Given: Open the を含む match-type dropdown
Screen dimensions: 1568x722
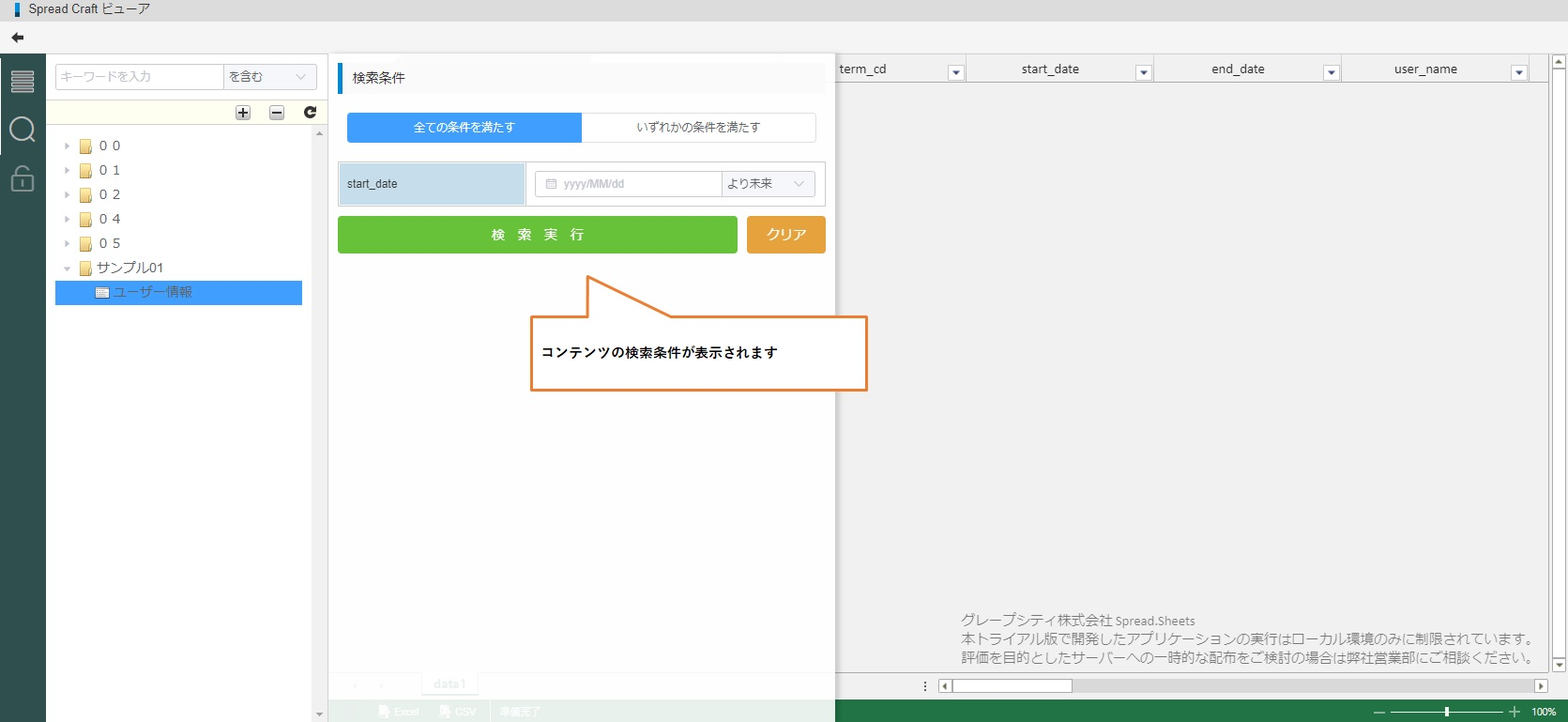Looking at the screenshot, I should (x=269, y=77).
